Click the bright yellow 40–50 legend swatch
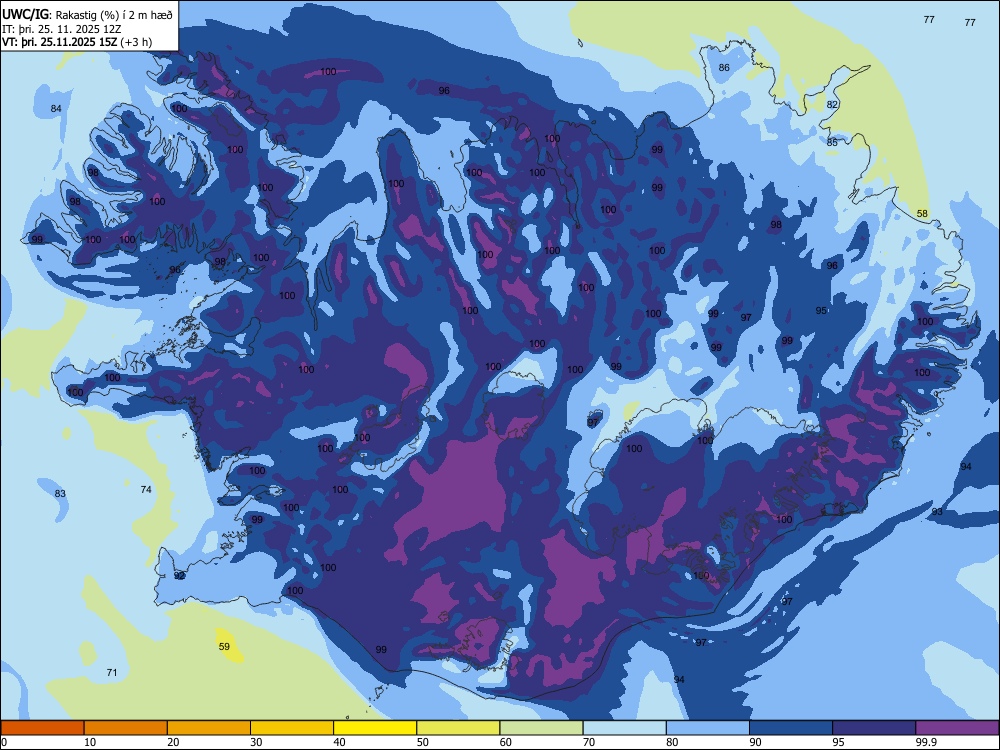The width and height of the screenshot is (1000, 750). point(375,728)
